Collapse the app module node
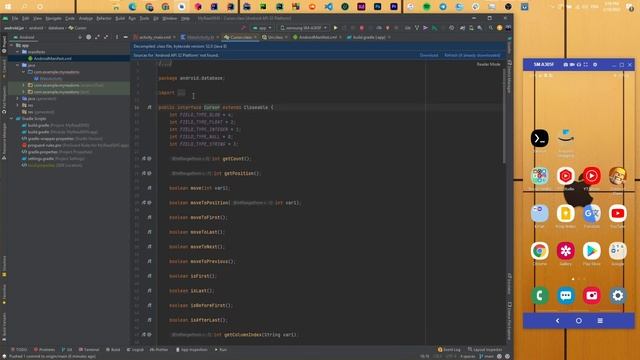This screenshot has width=640, height=360. (x=12, y=45)
